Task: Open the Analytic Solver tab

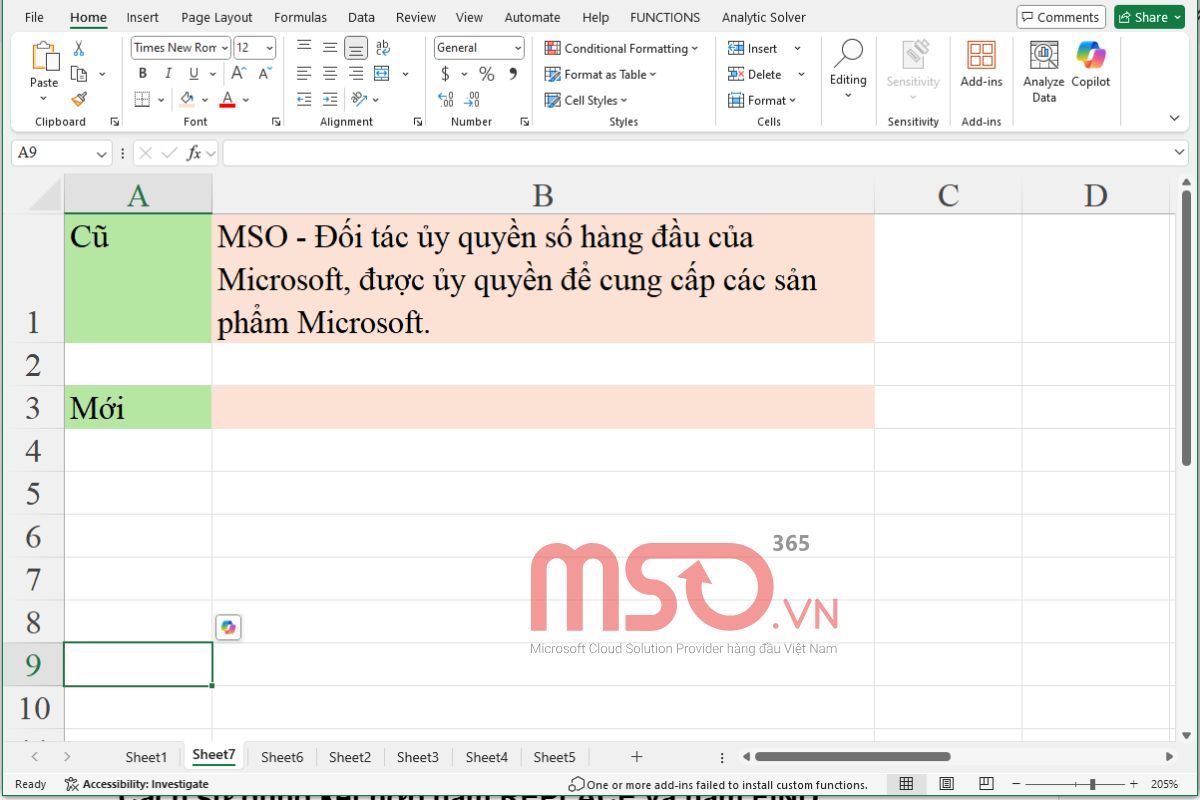Action: (x=764, y=17)
